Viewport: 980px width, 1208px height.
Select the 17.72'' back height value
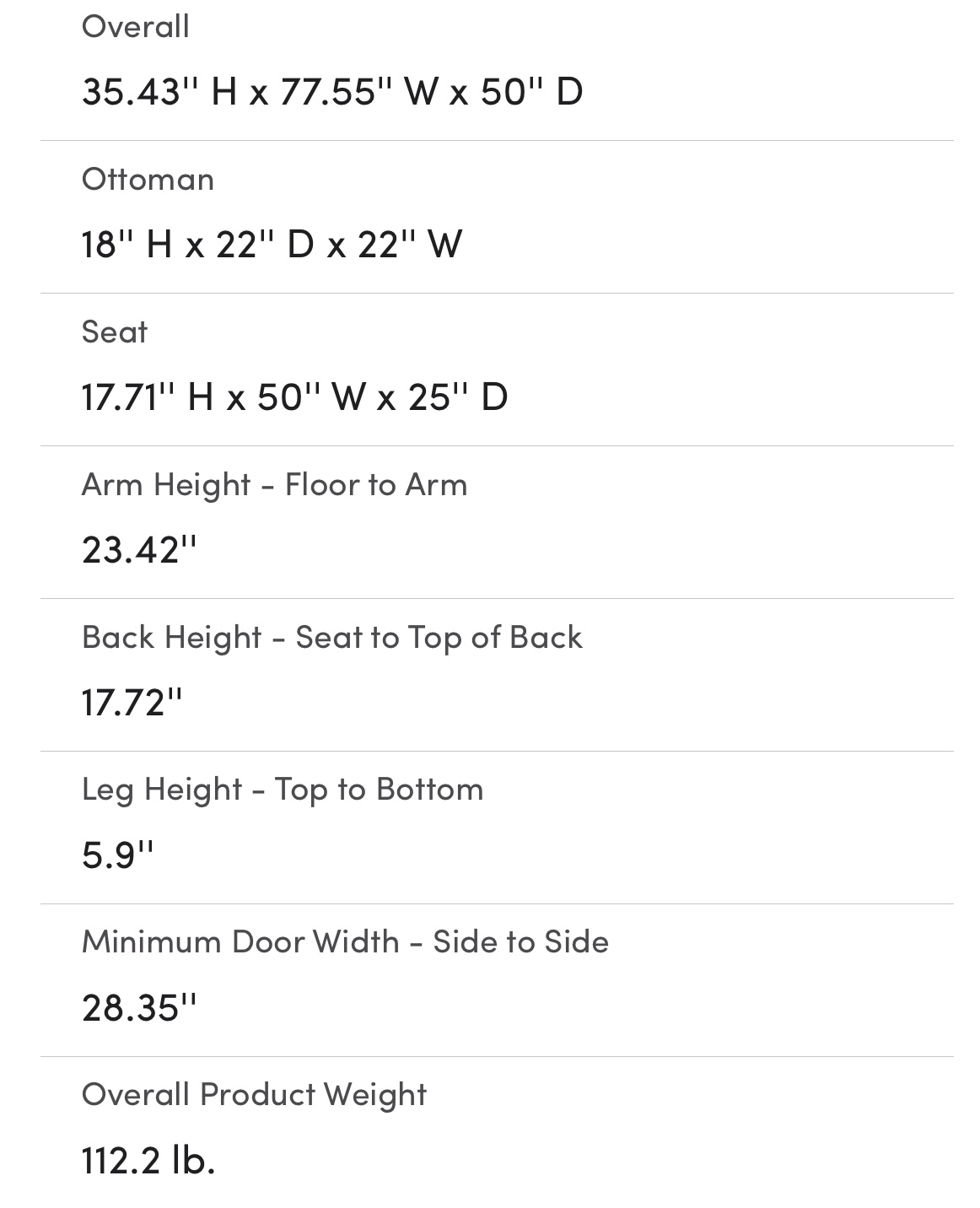pos(132,702)
